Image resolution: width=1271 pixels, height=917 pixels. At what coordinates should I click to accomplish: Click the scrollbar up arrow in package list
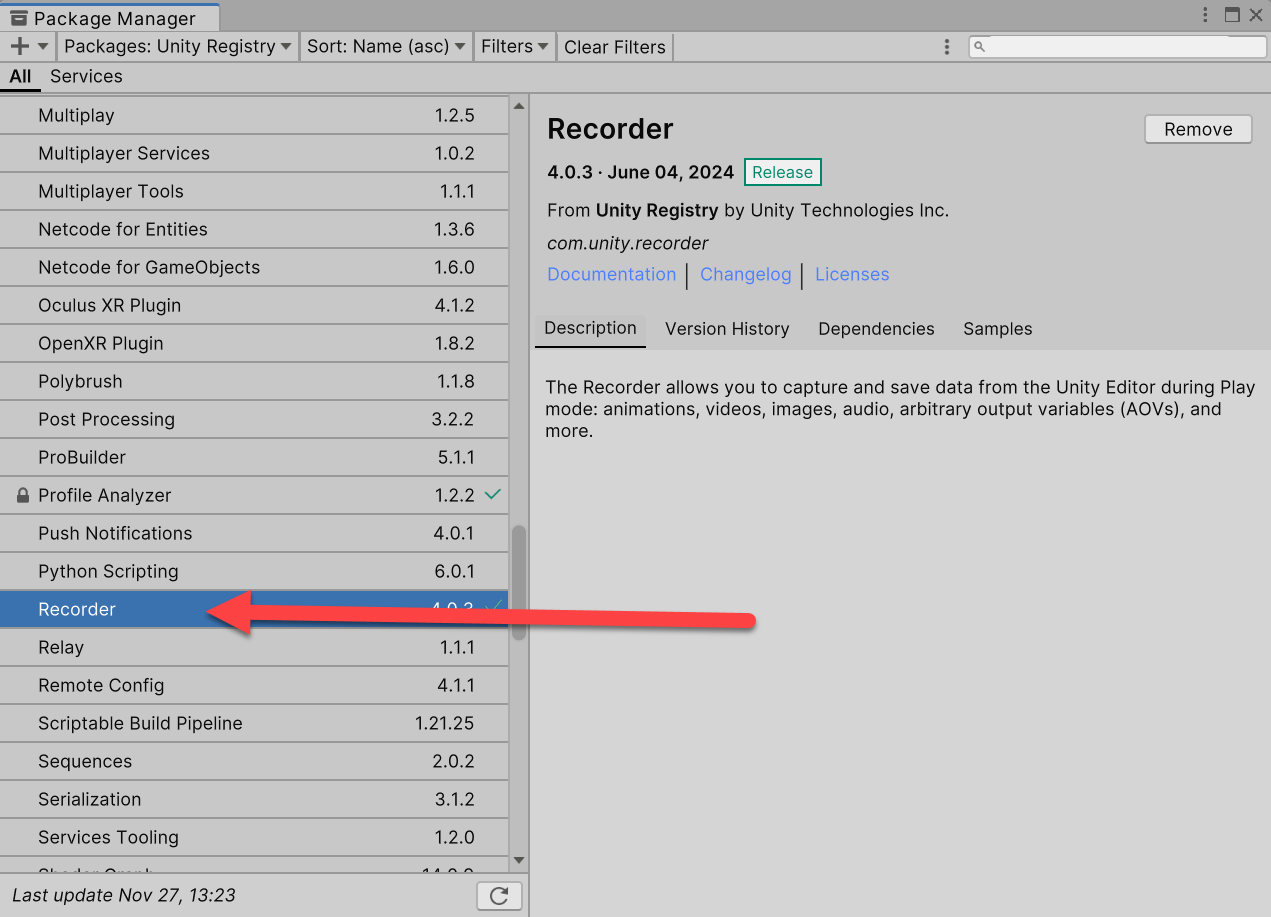519,105
